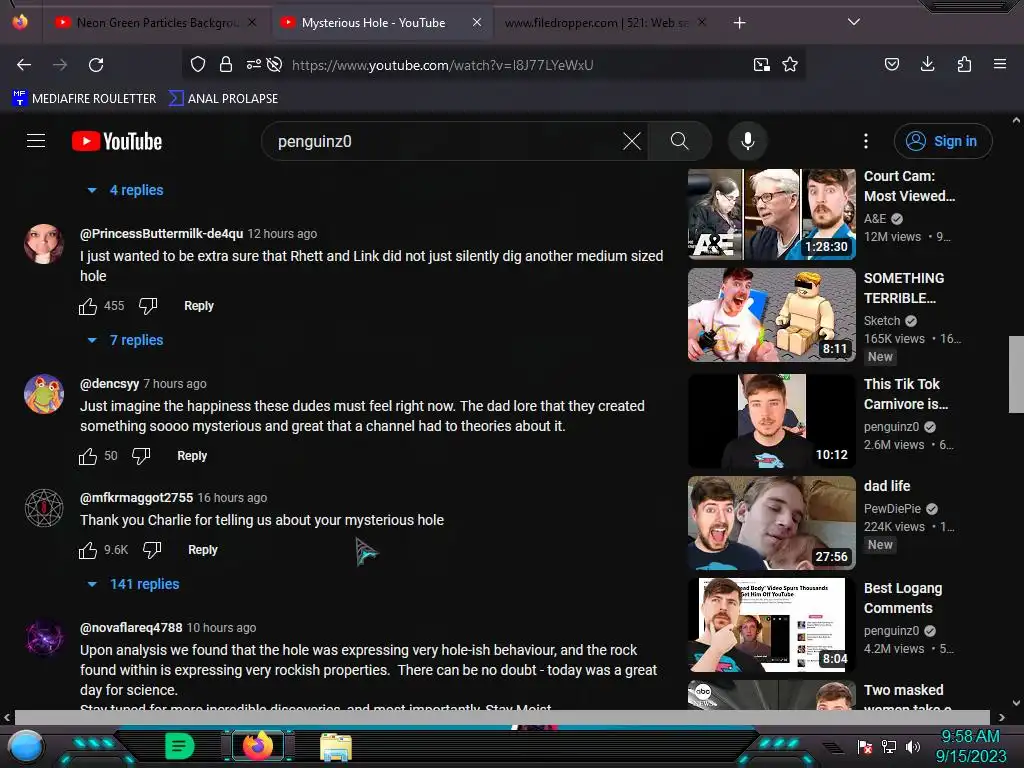Dislike the PrincessButtermilk comment

click(x=148, y=306)
